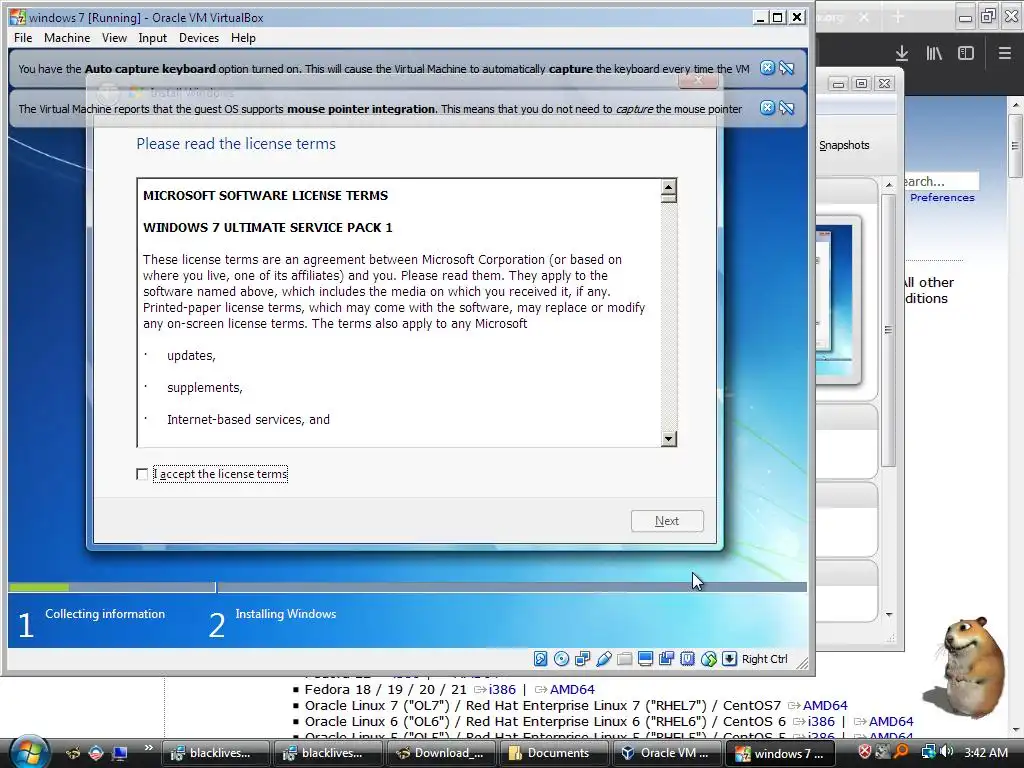Open the File menu in VirtualBox

23,38
